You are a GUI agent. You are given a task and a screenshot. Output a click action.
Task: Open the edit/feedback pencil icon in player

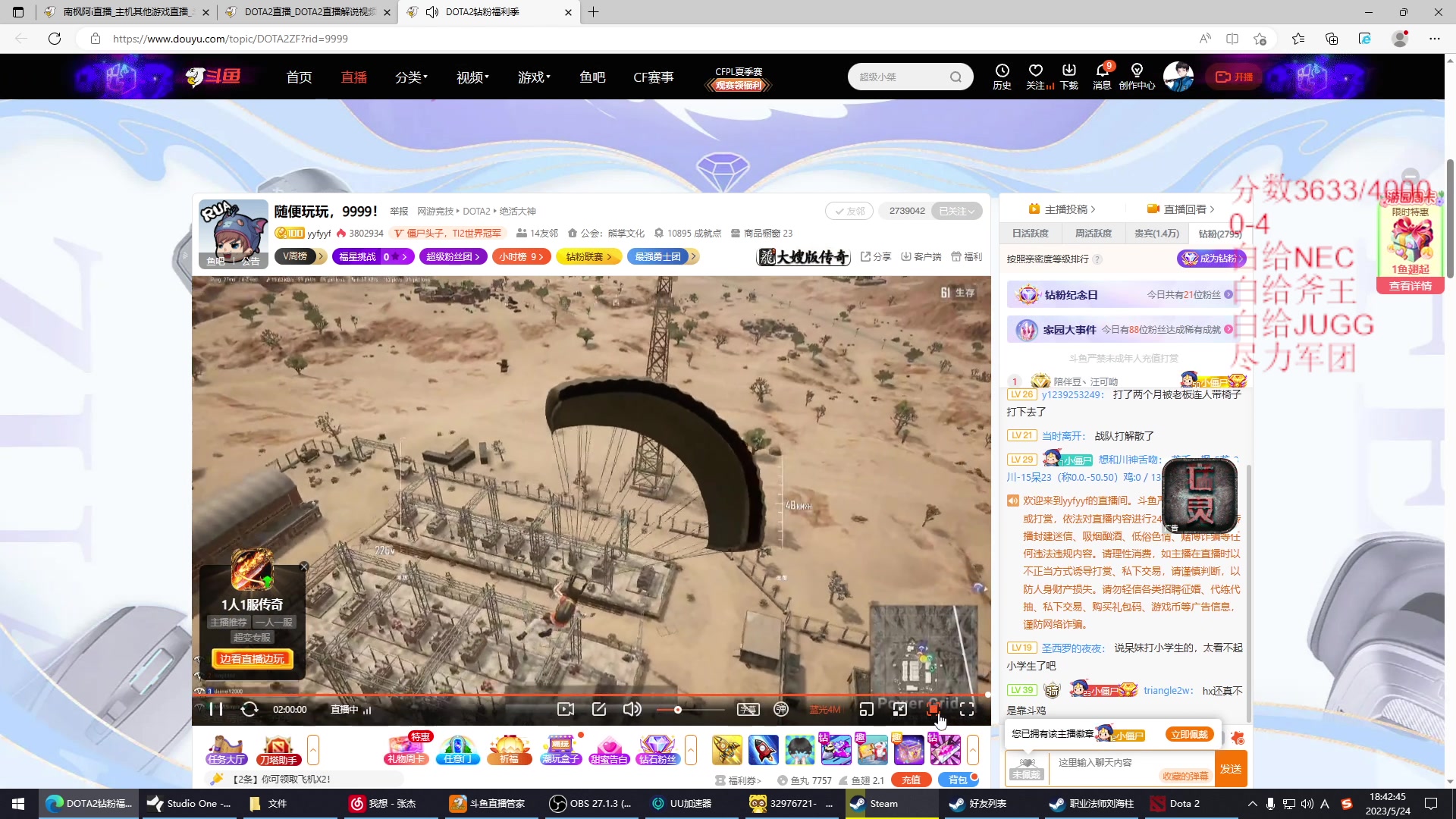(599, 709)
